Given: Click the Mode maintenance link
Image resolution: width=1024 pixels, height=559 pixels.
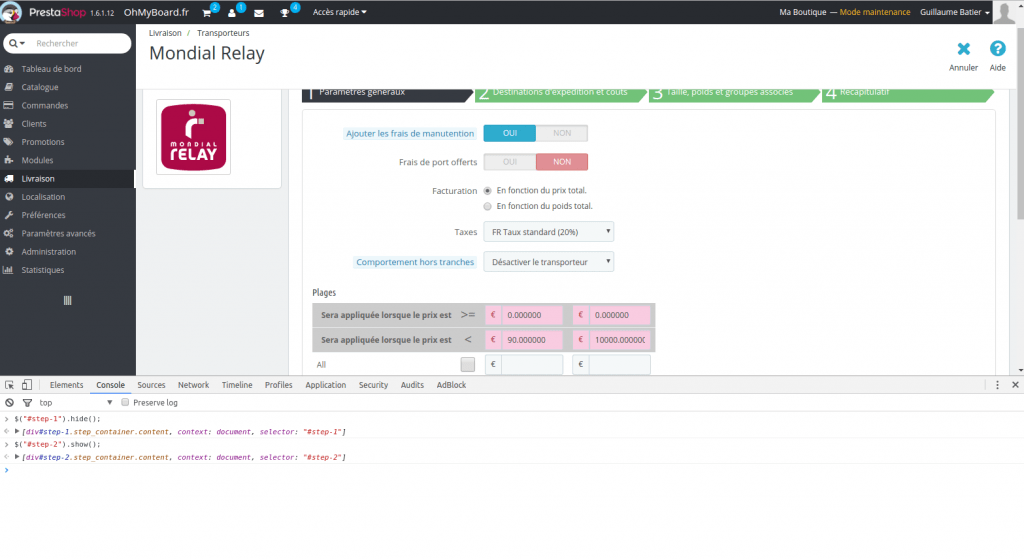Looking at the screenshot, I should pos(874,12).
